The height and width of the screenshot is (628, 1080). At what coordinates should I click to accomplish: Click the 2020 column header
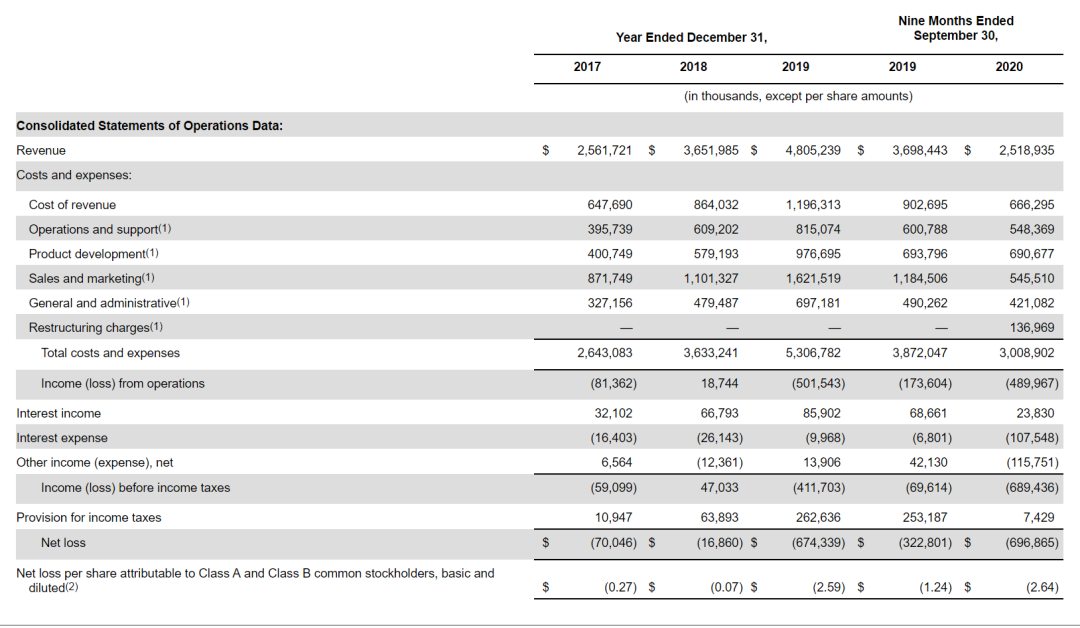(1009, 67)
